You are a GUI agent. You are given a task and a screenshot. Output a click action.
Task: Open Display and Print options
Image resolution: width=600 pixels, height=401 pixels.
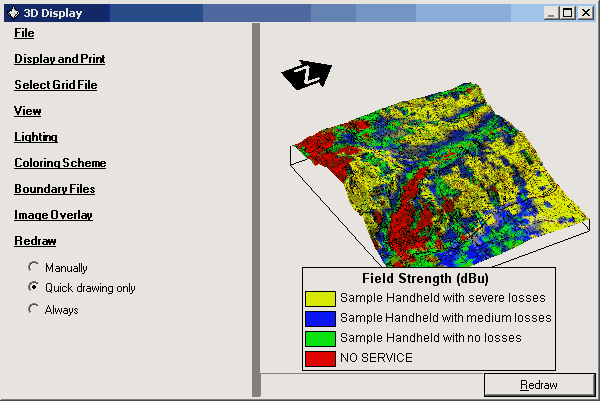60,59
